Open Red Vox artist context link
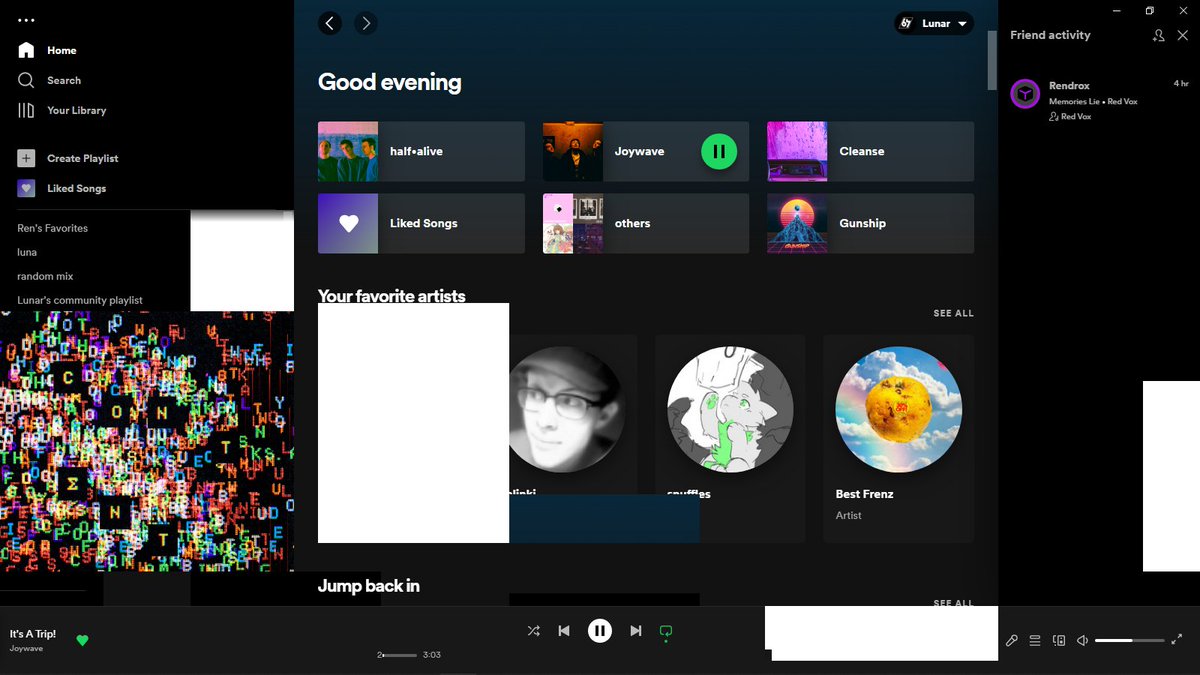This screenshot has height=675, width=1200. tap(1076, 117)
